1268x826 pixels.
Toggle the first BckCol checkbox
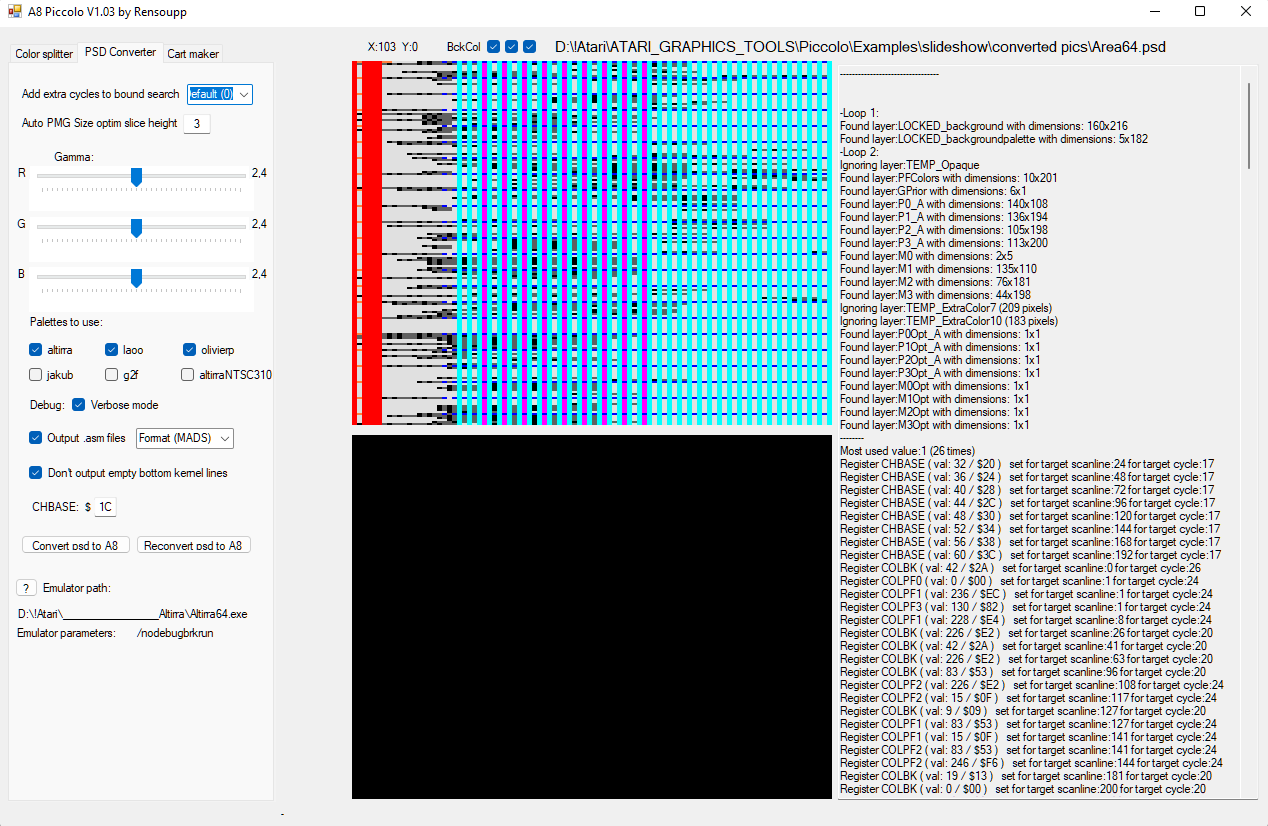point(493,47)
